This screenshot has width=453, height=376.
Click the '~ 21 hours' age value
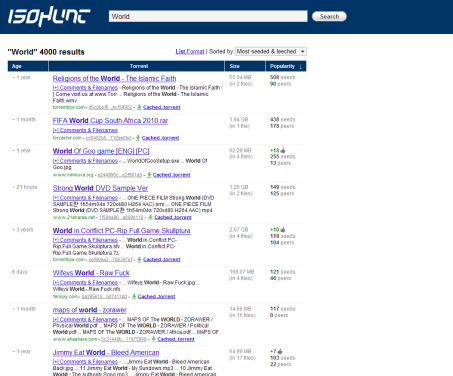coord(25,187)
